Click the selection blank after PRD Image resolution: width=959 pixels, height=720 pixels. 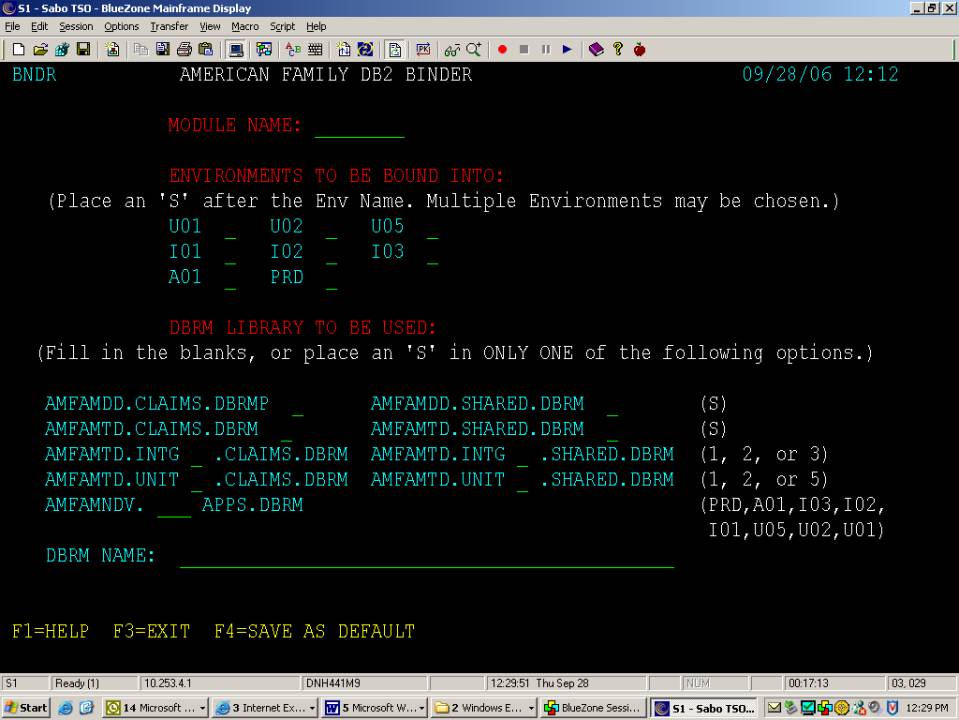331,279
